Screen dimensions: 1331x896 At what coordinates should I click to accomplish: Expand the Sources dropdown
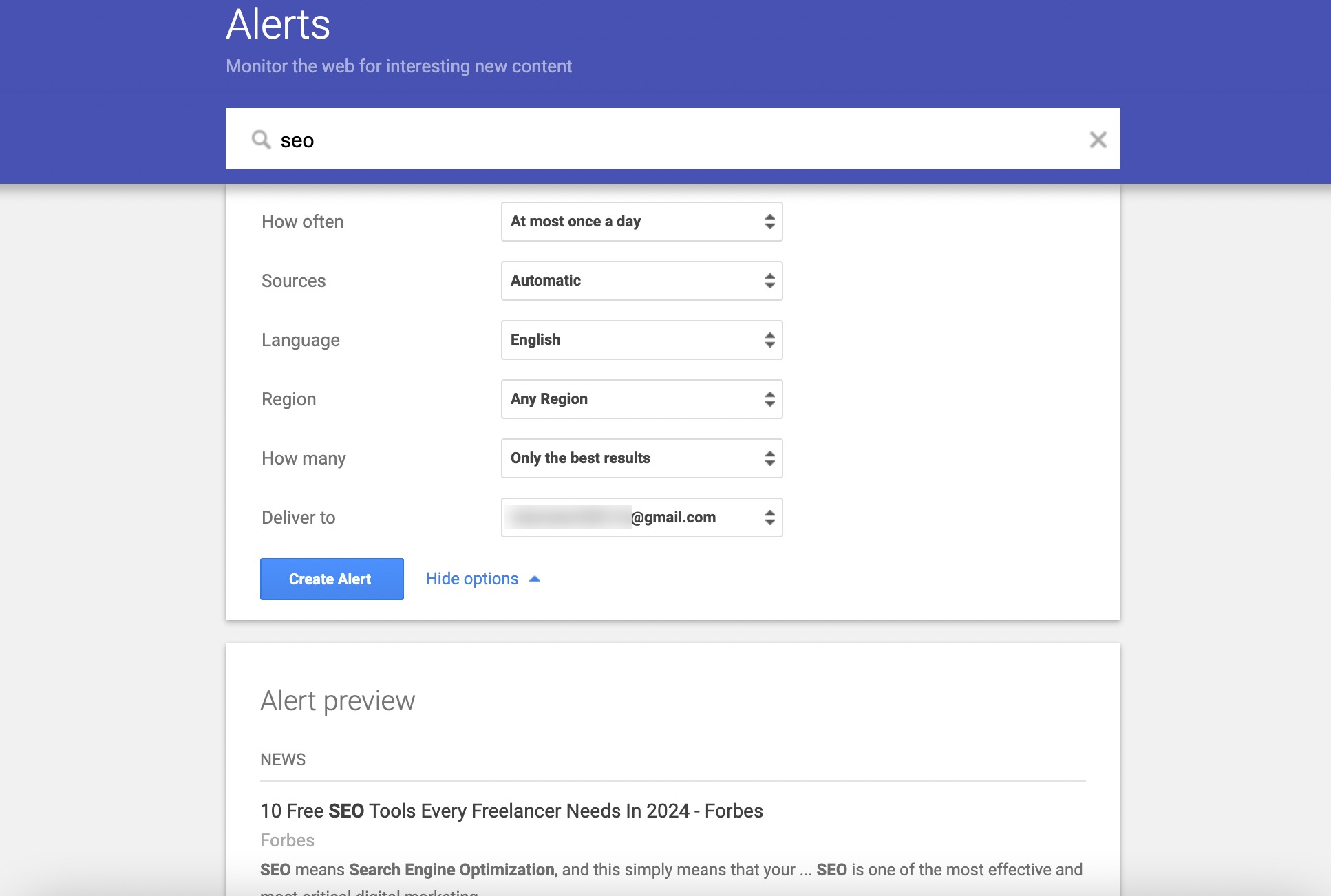click(x=640, y=281)
